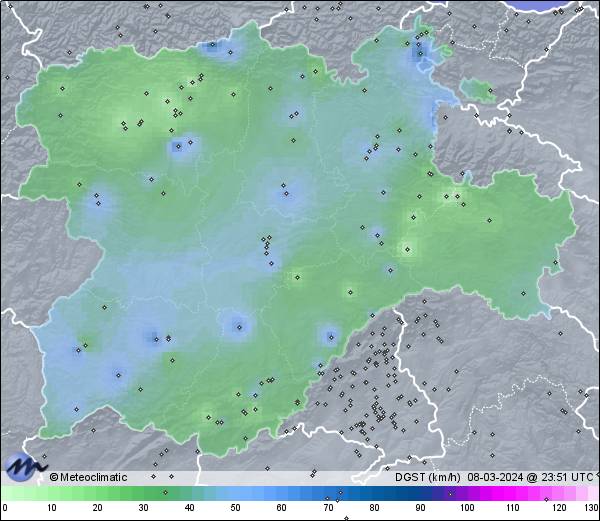Click the ©Meteoclimatic copyright text
The image size is (600, 521).
click(88, 477)
